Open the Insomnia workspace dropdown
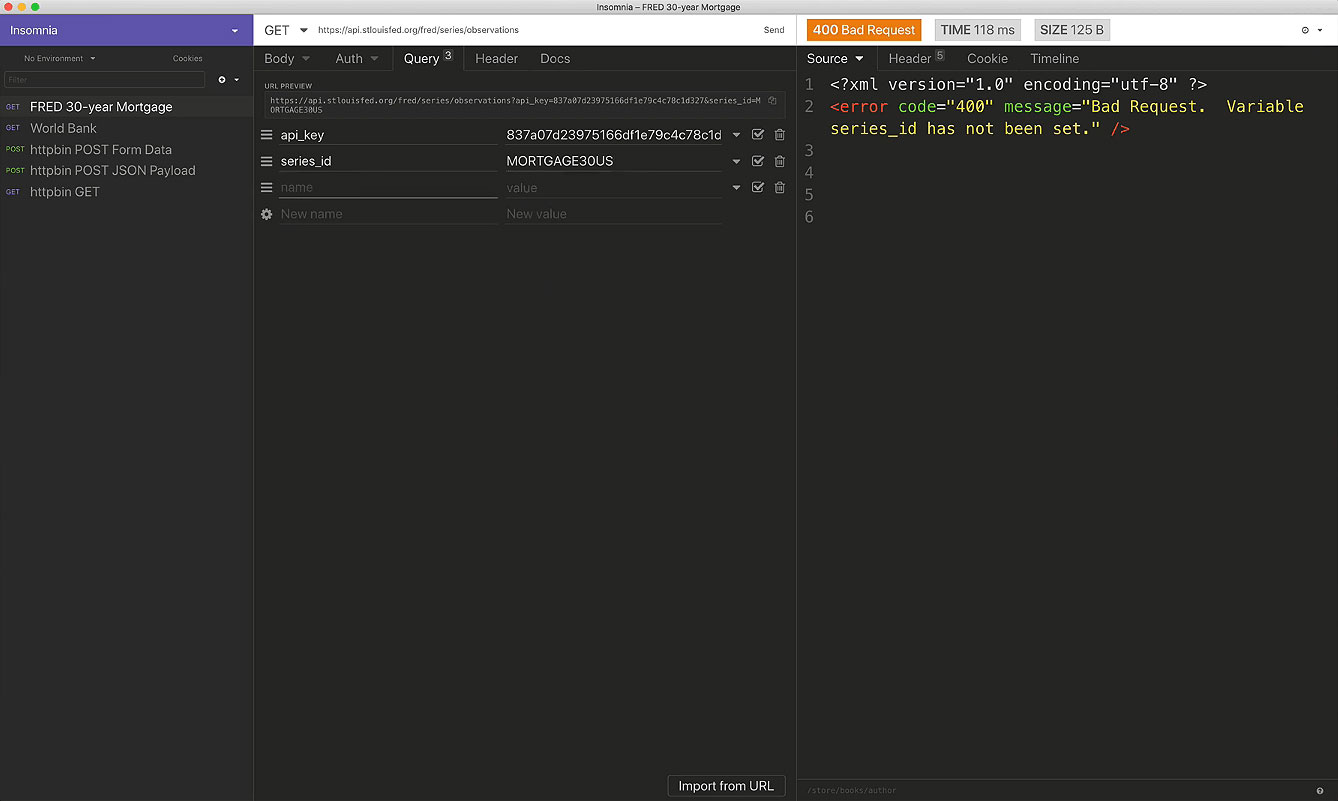 (x=126, y=30)
